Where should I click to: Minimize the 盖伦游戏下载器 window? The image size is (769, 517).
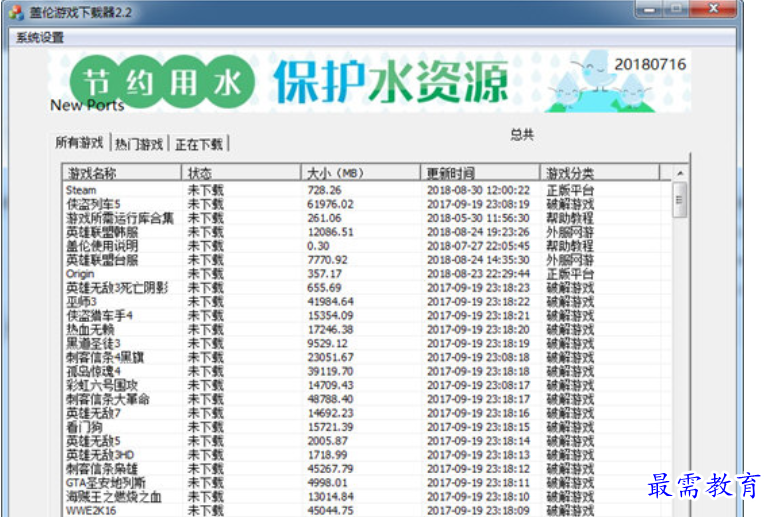pyautogui.click(x=649, y=9)
